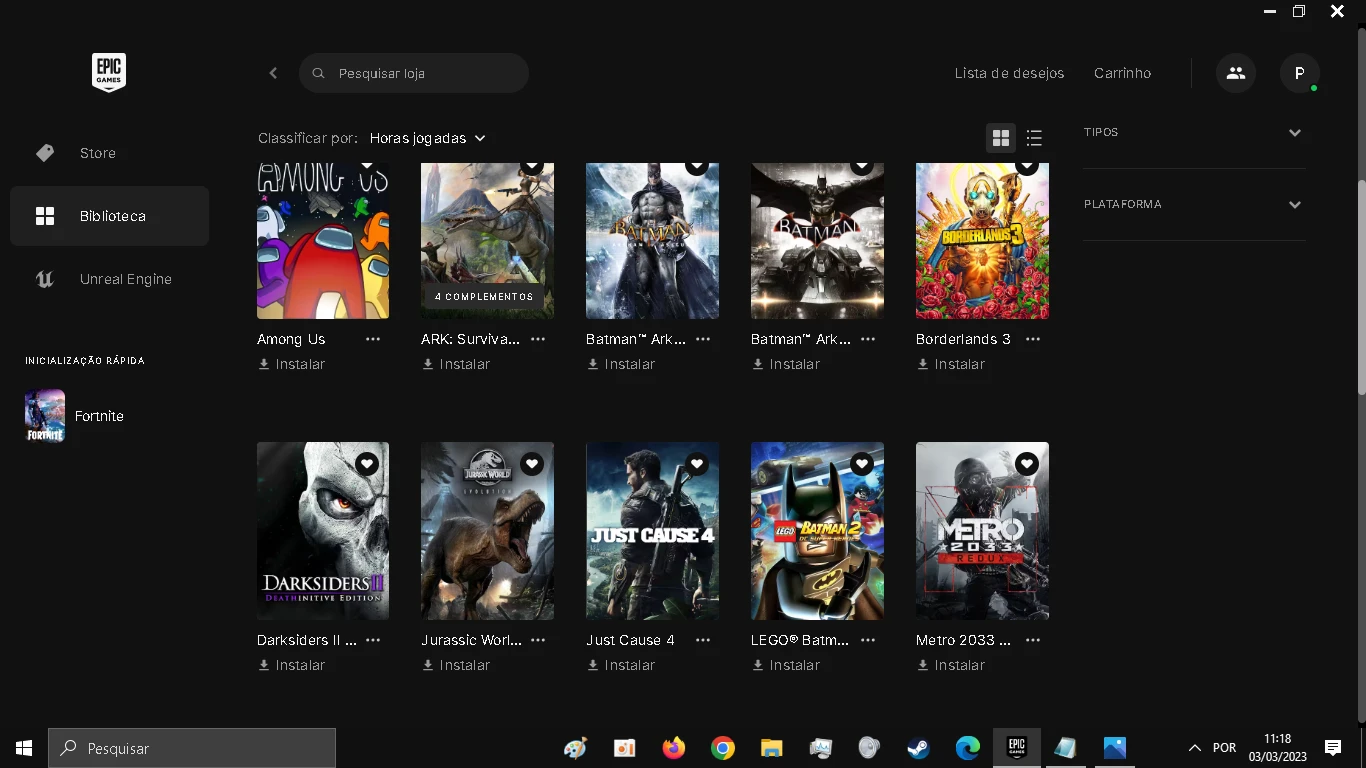The image size is (1366, 768).
Task: Click the Pesquisar loja search field
Action: pyautogui.click(x=414, y=73)
